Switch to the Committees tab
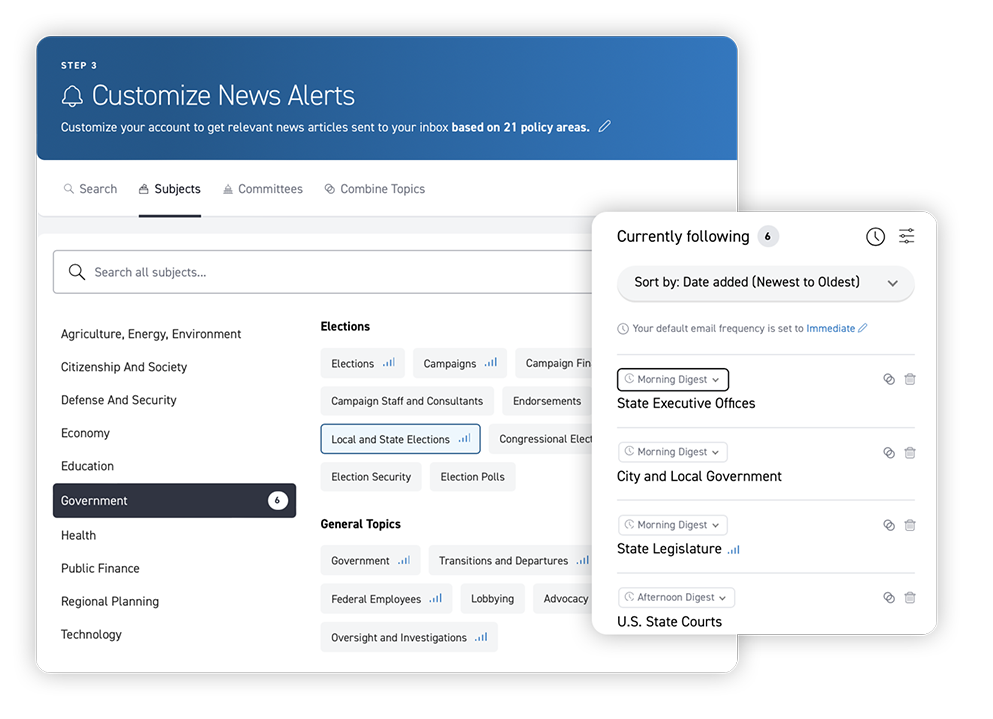The height and width of the screenshot is (719, 993). tap(263, 188)
